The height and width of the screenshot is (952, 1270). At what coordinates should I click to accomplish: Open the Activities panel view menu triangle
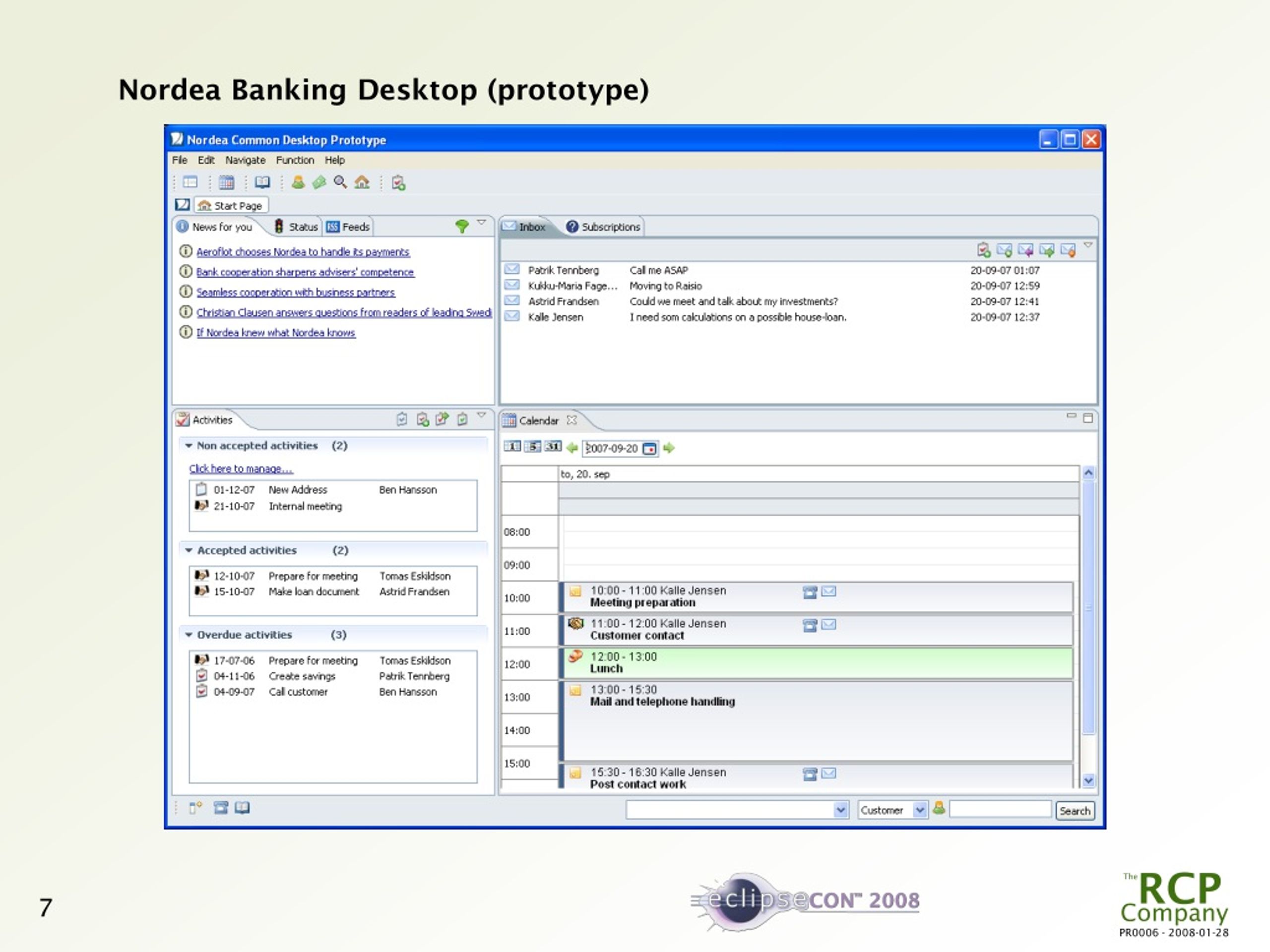(482, 415)
